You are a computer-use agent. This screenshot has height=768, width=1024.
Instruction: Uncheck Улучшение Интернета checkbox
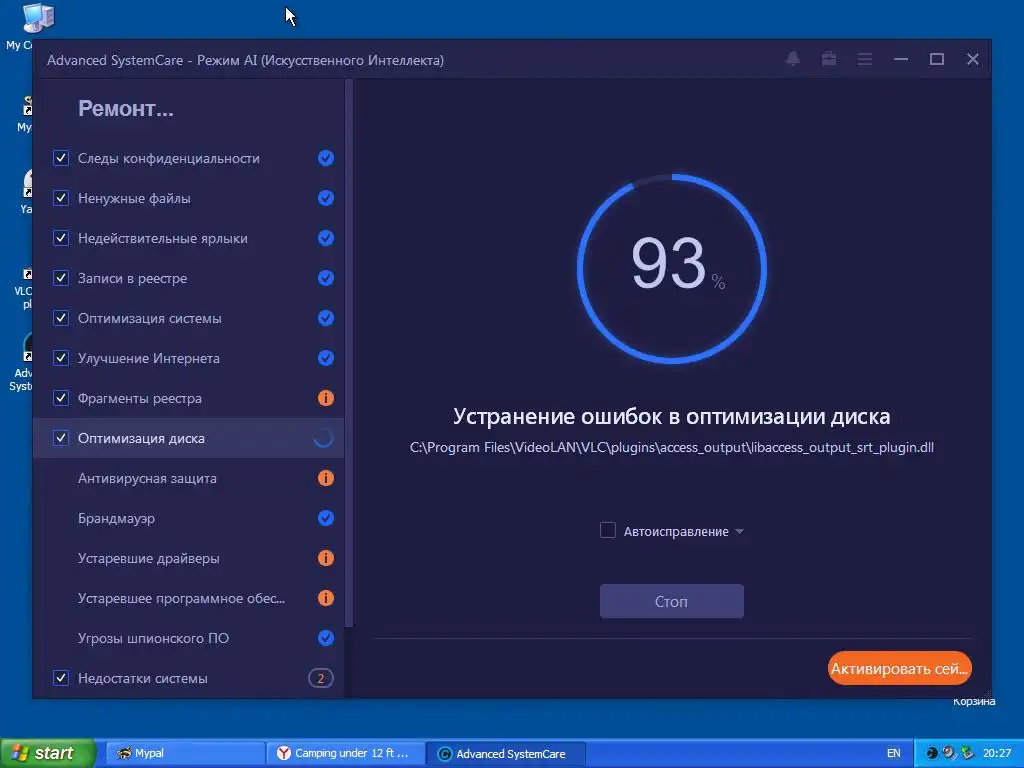click(x=61, y=358)
